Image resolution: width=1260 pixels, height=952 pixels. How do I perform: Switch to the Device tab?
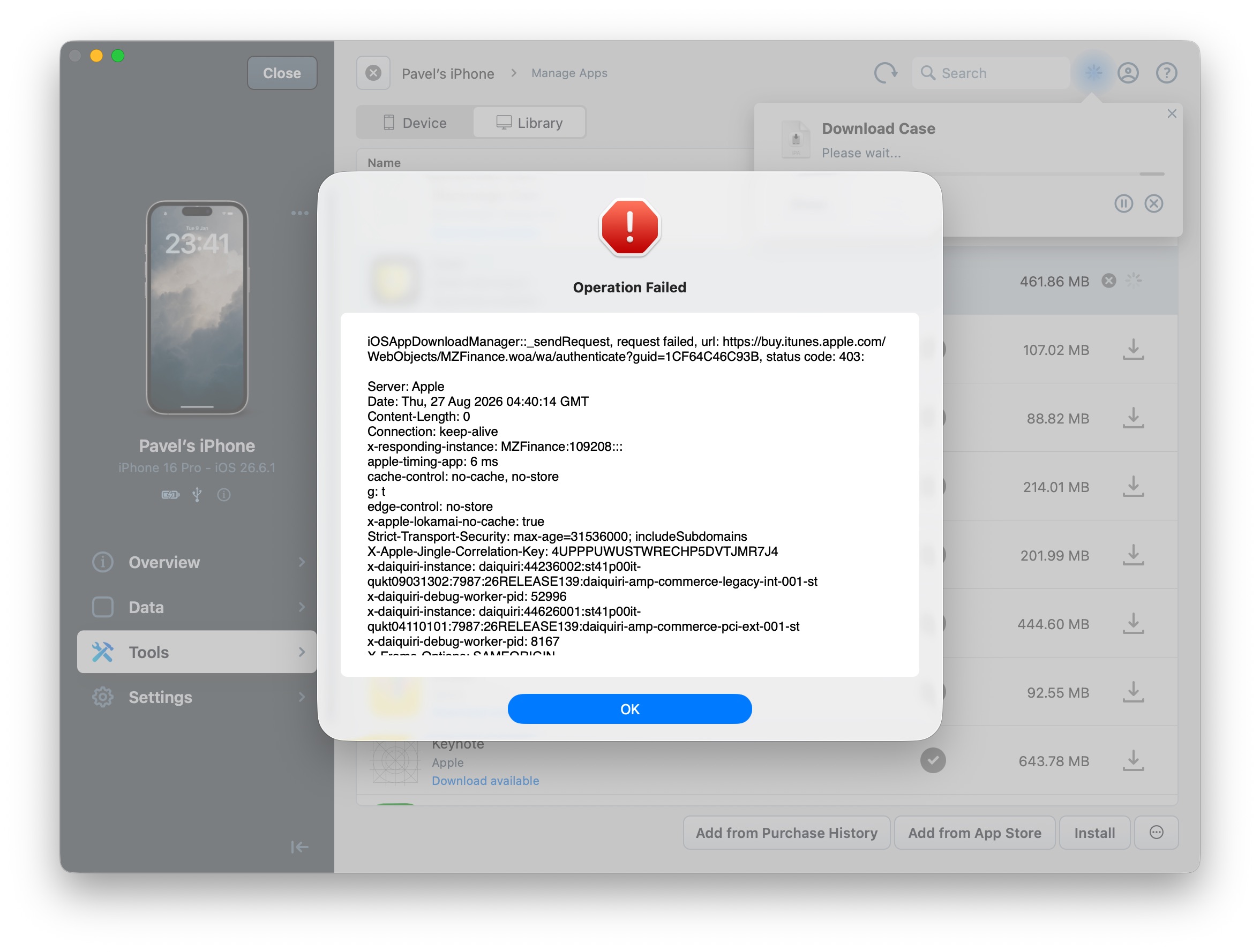coord(415,123)
